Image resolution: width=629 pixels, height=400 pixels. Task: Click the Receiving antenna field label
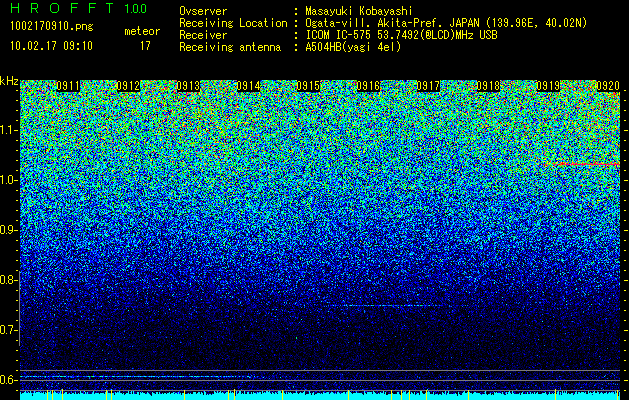tap(230, 47)
